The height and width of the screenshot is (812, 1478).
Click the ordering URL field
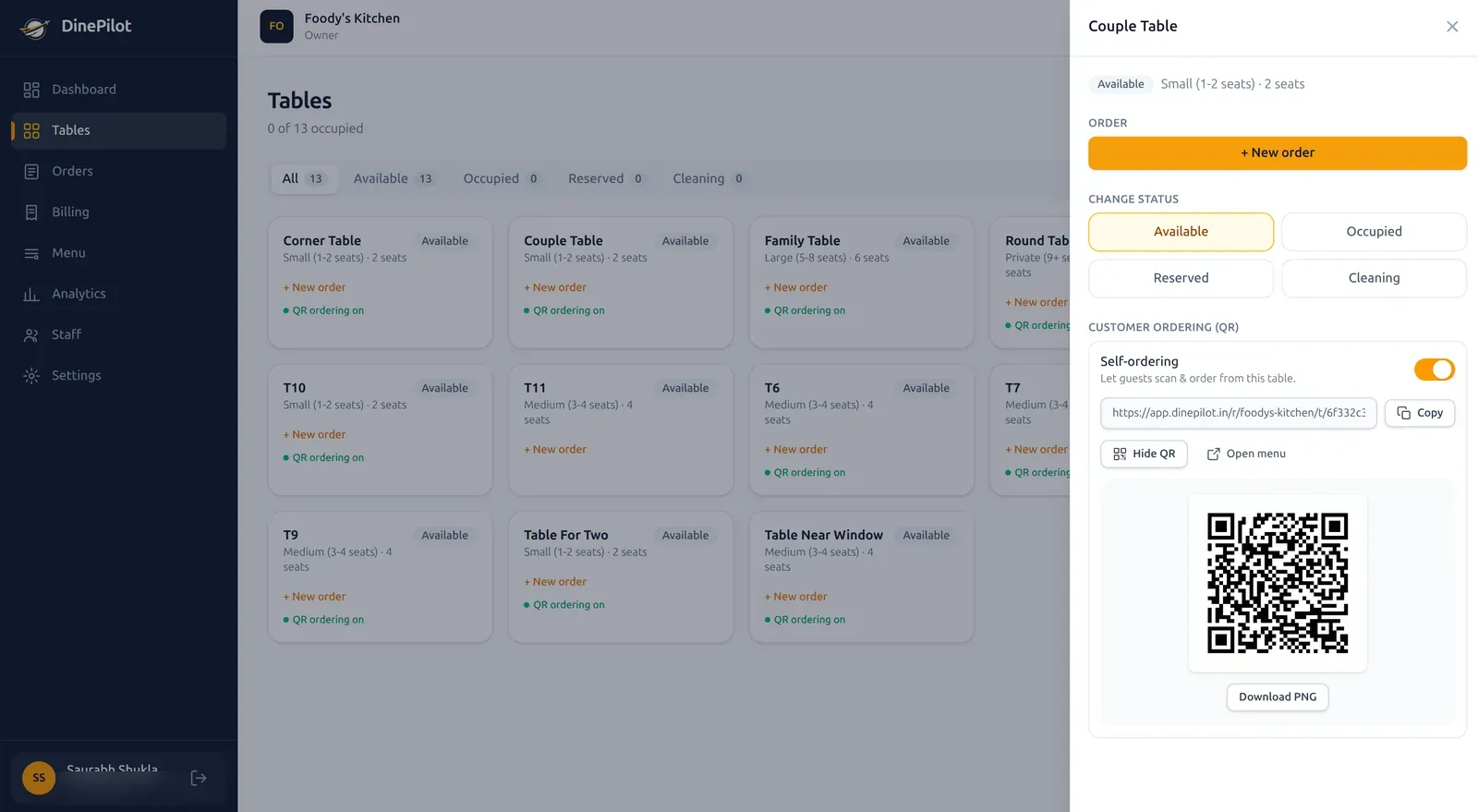click(x=1238, y=413)
